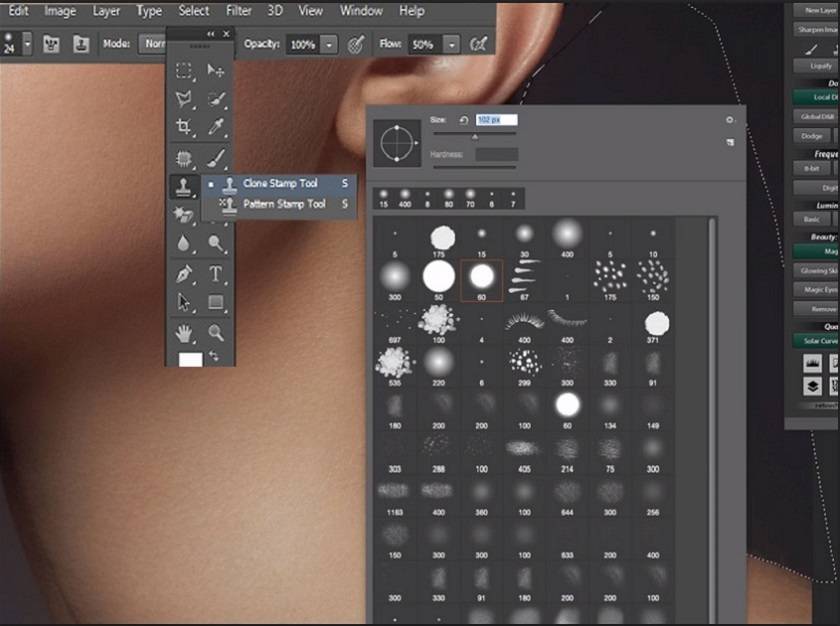Image resolution: width=840 pixels, height=626 pixels.
Task: Swap foreground and background colors
Action: [213, 355]
